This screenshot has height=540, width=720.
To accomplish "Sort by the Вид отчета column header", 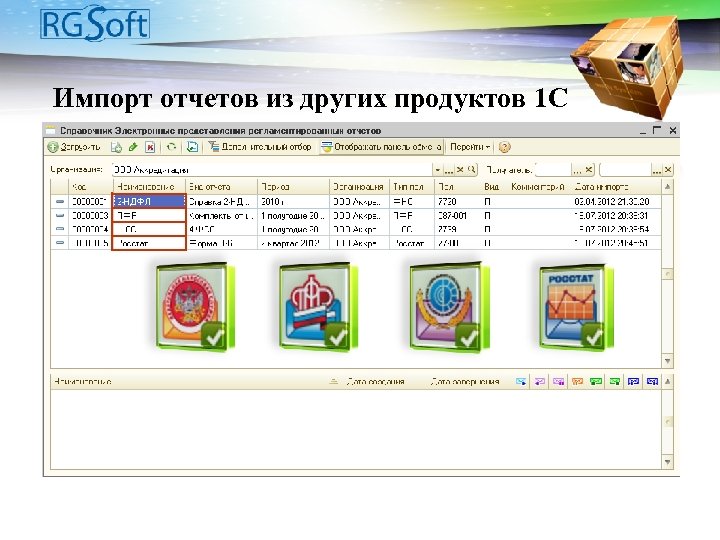I will pos(221,187).
